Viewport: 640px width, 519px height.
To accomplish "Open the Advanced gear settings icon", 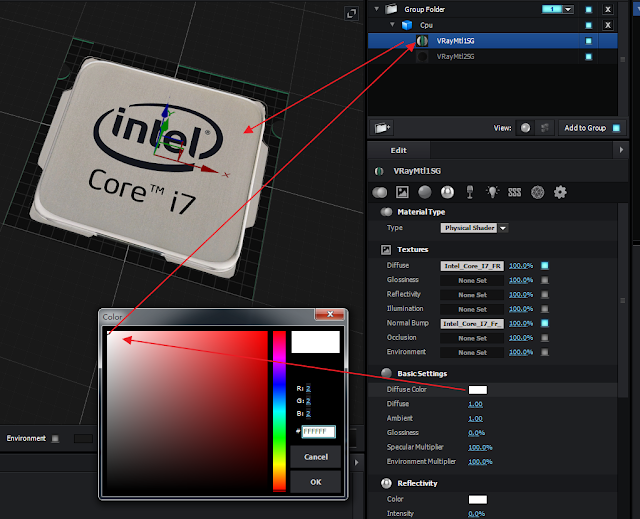I will point(560,192).
